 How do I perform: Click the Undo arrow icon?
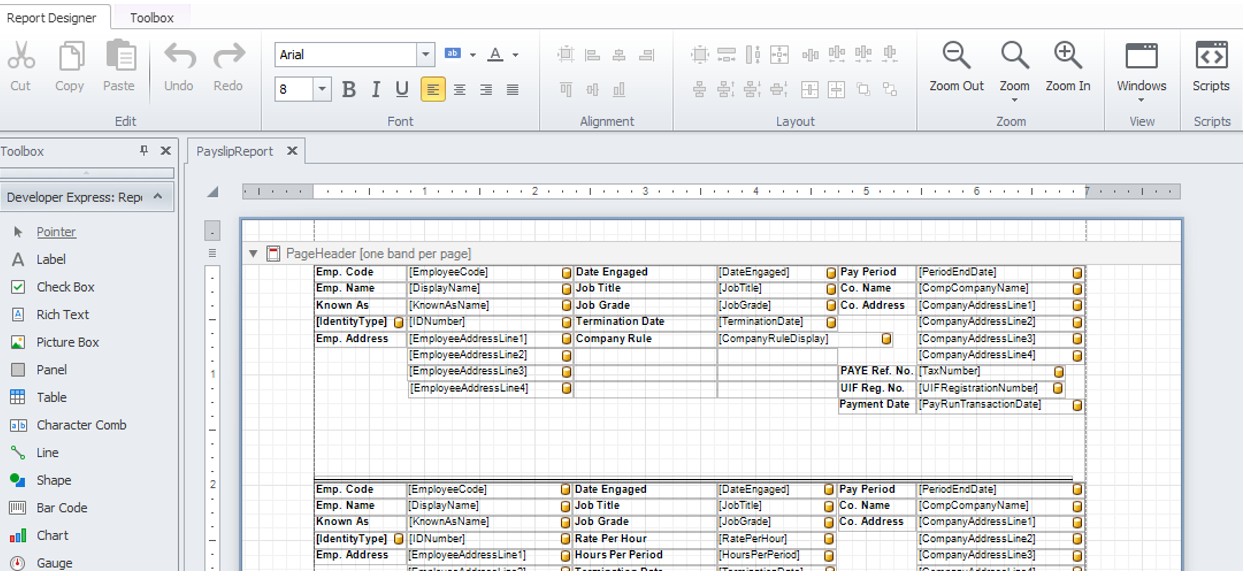(x=179, y=56)
